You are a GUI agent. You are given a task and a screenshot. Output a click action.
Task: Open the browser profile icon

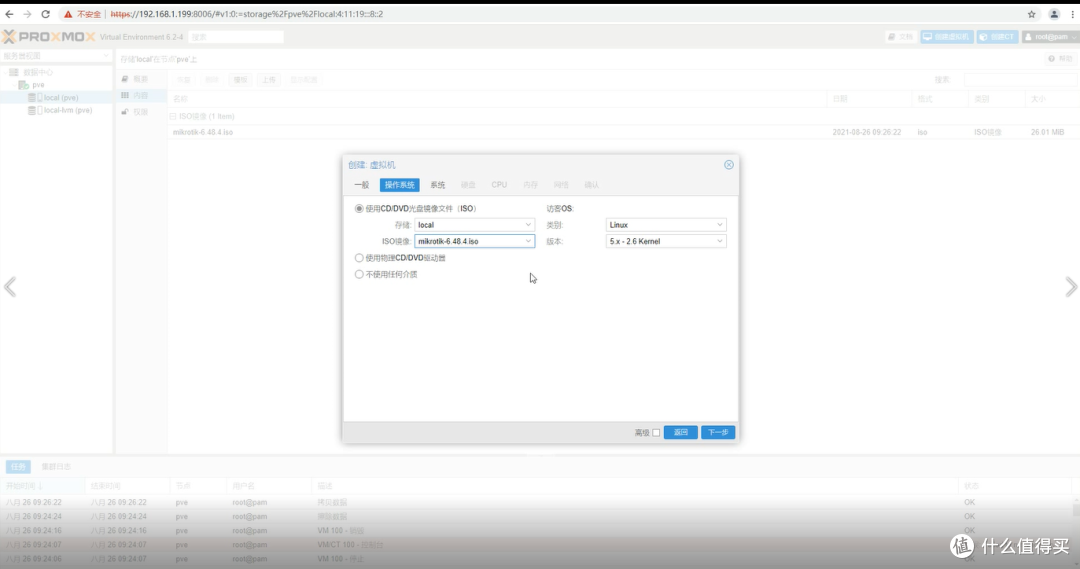[x=1054, y=14]
